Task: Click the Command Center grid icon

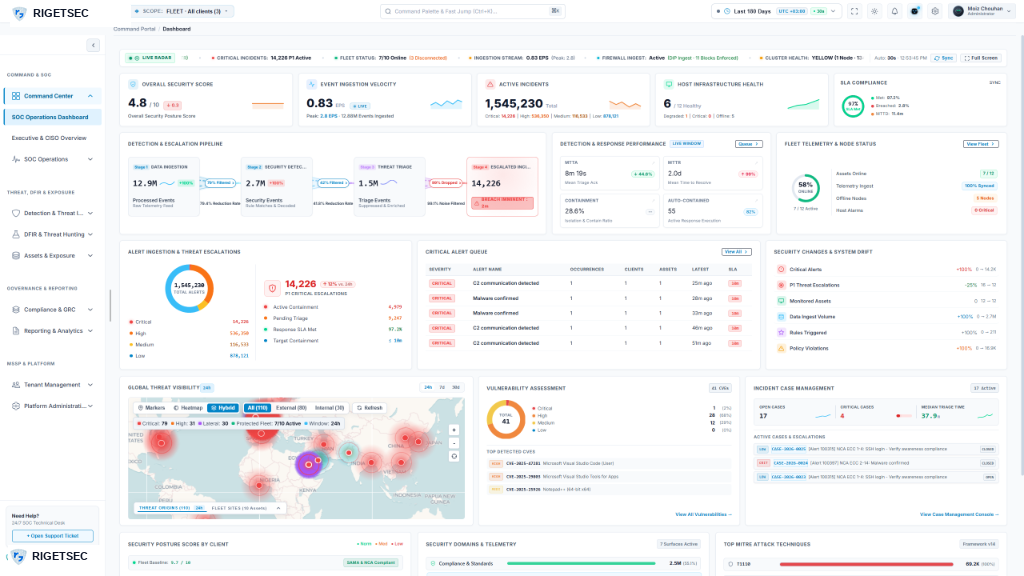Action: click(x=16, y=96)
